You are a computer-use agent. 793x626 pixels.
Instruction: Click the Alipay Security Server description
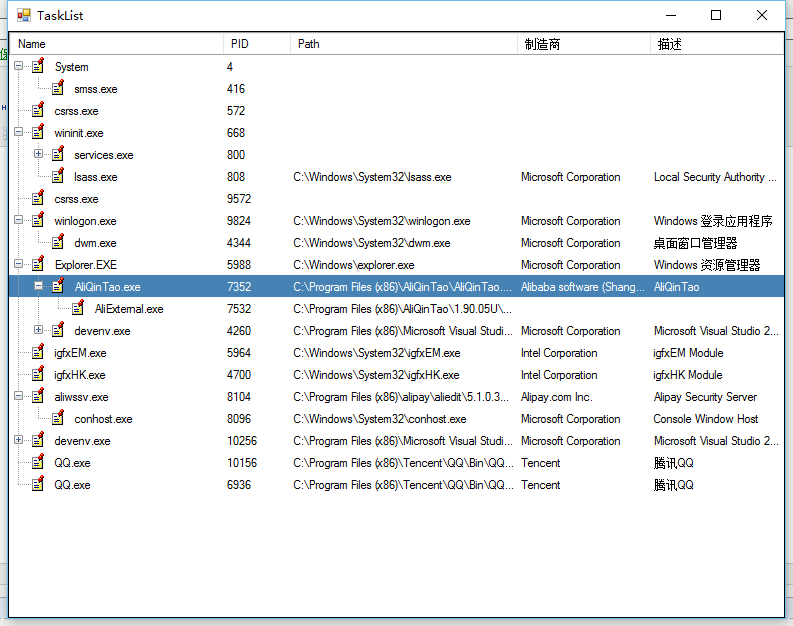pos(705,397)
